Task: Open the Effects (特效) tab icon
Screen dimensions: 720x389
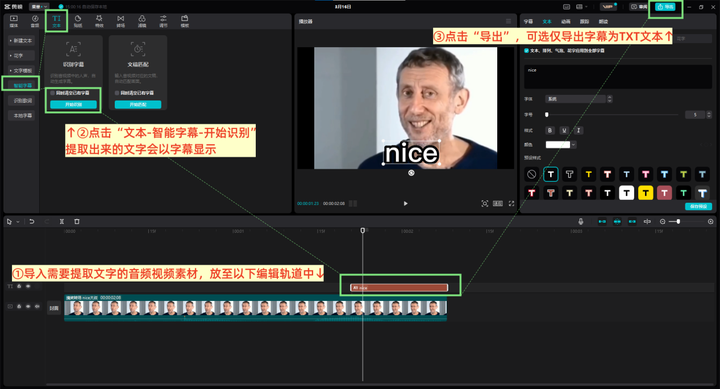Action: point(99,21)
